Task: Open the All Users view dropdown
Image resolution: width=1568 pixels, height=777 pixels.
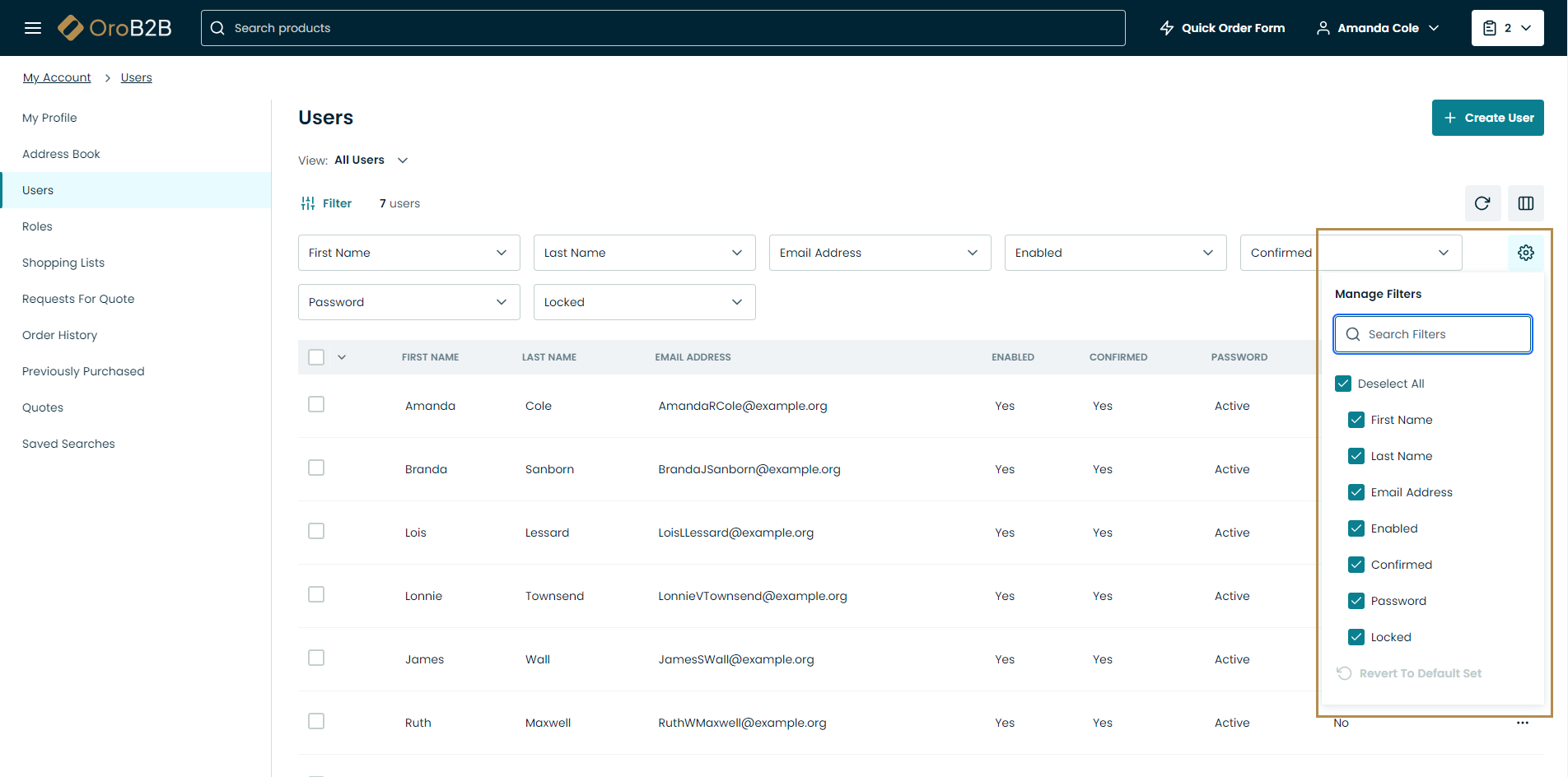Action: (371, 161)
